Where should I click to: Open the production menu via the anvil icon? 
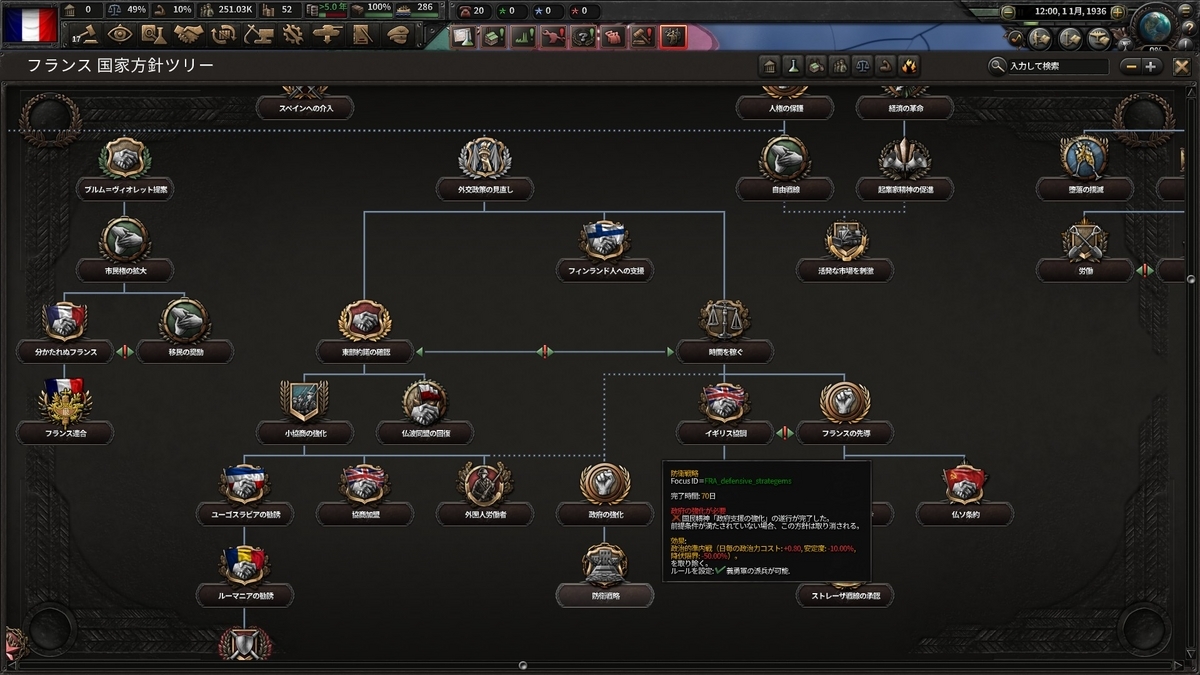tap(260, 33)
